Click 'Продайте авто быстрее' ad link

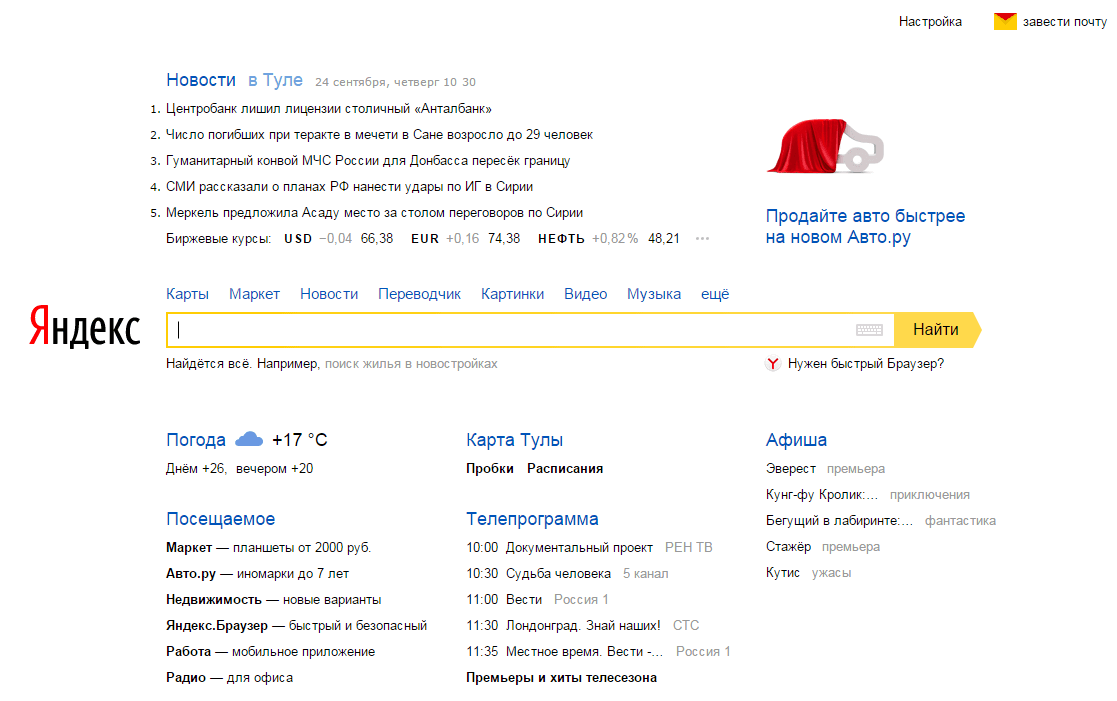click(865, 227)
